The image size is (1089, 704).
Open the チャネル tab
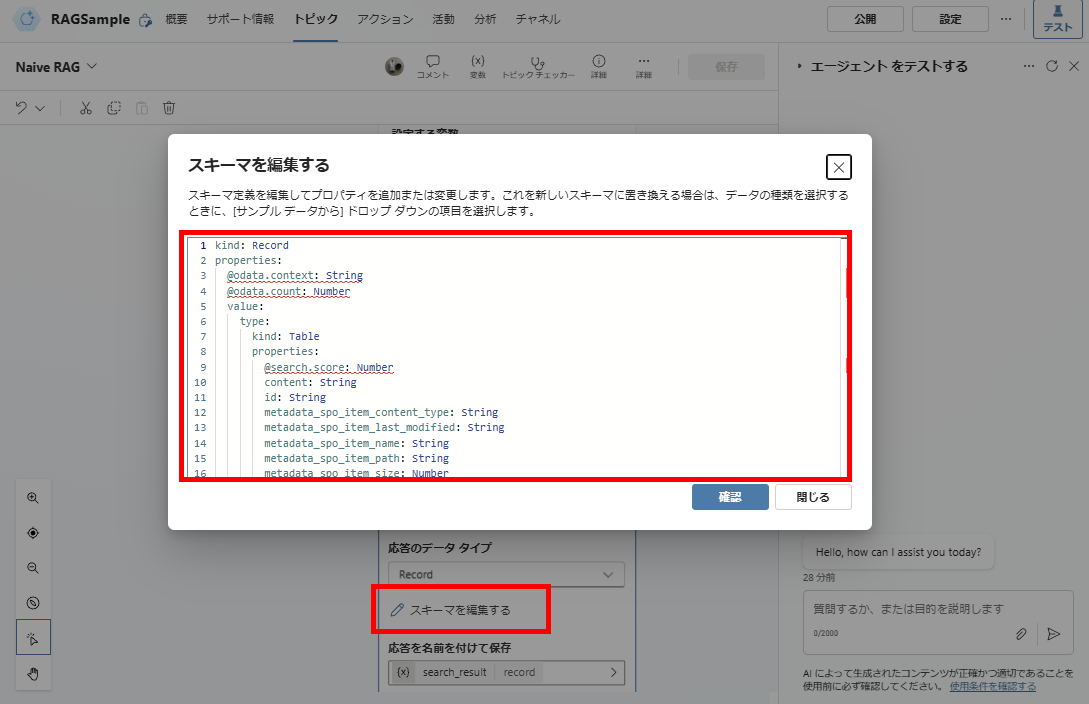538,18
